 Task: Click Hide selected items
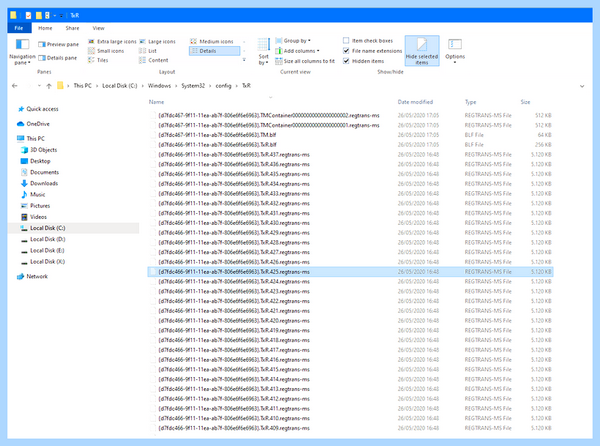422,51
